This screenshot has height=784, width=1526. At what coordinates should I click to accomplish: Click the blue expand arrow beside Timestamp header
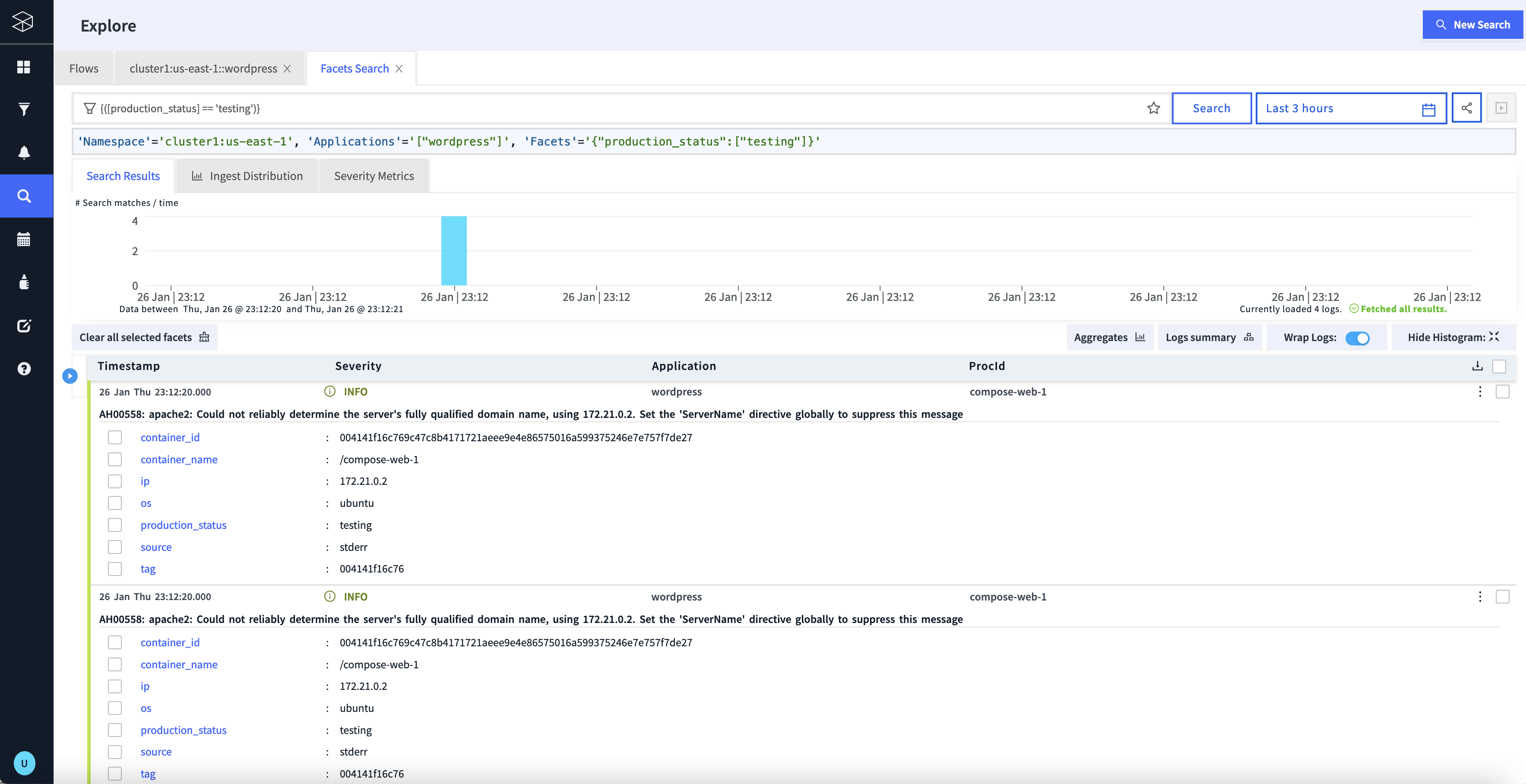point(70,376)
